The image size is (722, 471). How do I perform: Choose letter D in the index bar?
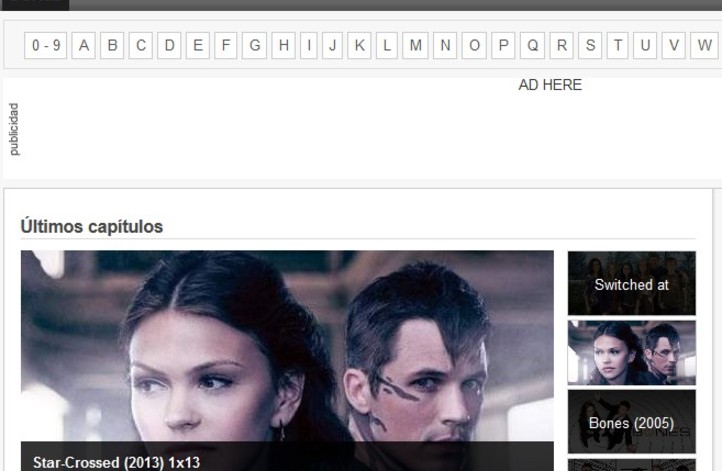(169, 45)
